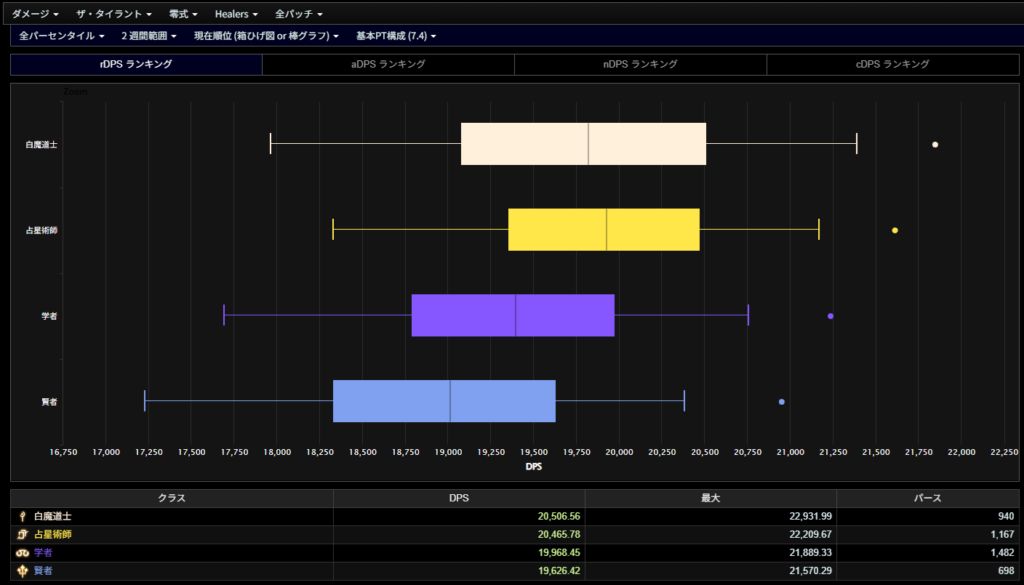
Task: Click the 占星術師 link in the table
Action: [53, 535]
